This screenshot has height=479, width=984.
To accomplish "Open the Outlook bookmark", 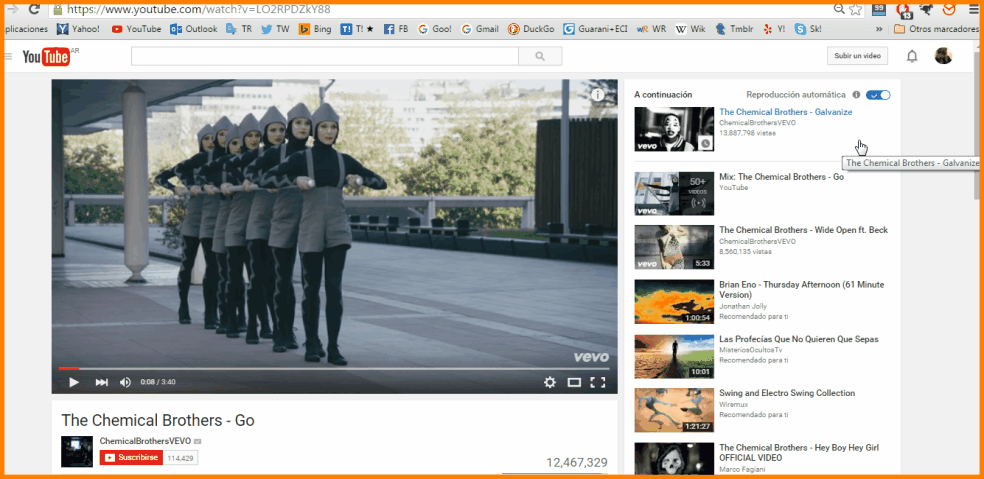I will pos(194,29).
